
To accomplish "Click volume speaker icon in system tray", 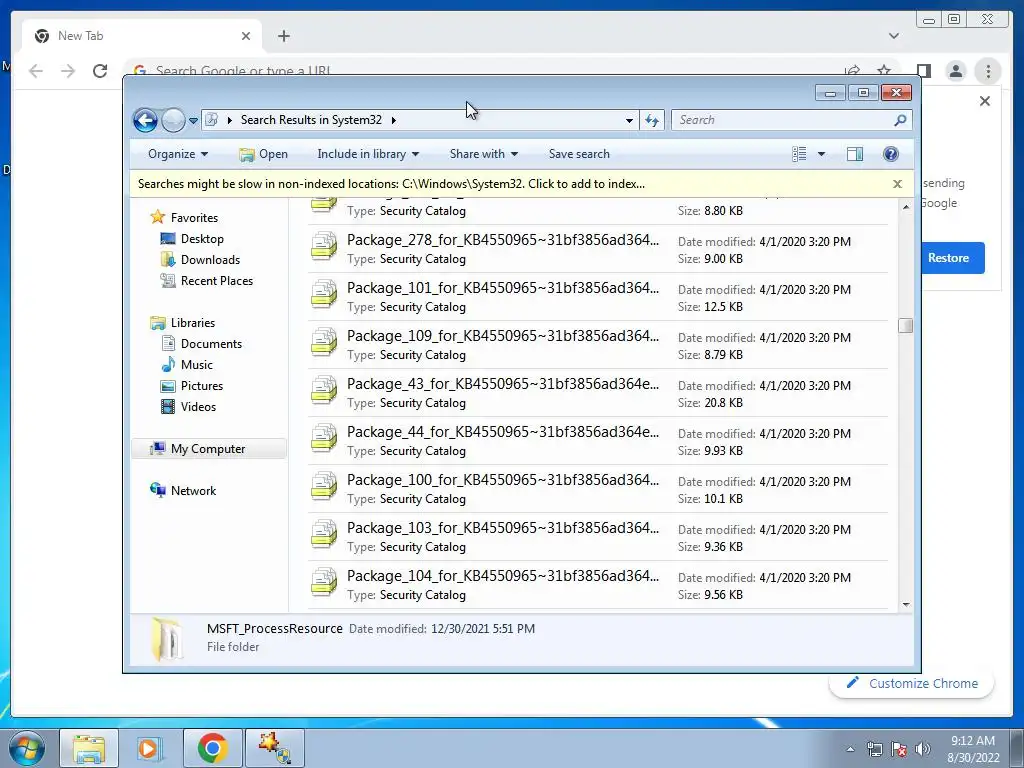I will (x=922, y=749).
